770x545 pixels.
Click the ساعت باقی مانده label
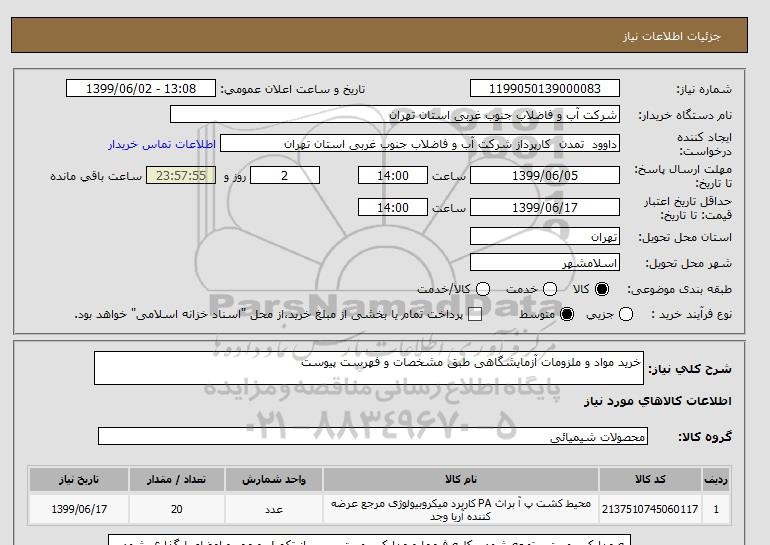pyautogui.click(x=96, y=176)
